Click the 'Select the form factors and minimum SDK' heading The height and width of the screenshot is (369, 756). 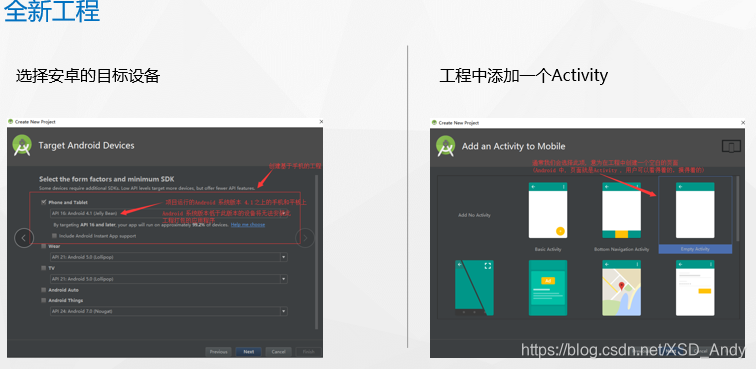107,179
